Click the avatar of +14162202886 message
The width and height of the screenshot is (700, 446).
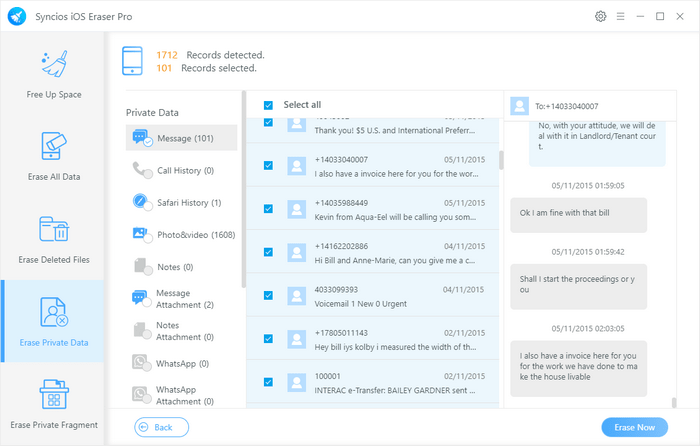296,253
